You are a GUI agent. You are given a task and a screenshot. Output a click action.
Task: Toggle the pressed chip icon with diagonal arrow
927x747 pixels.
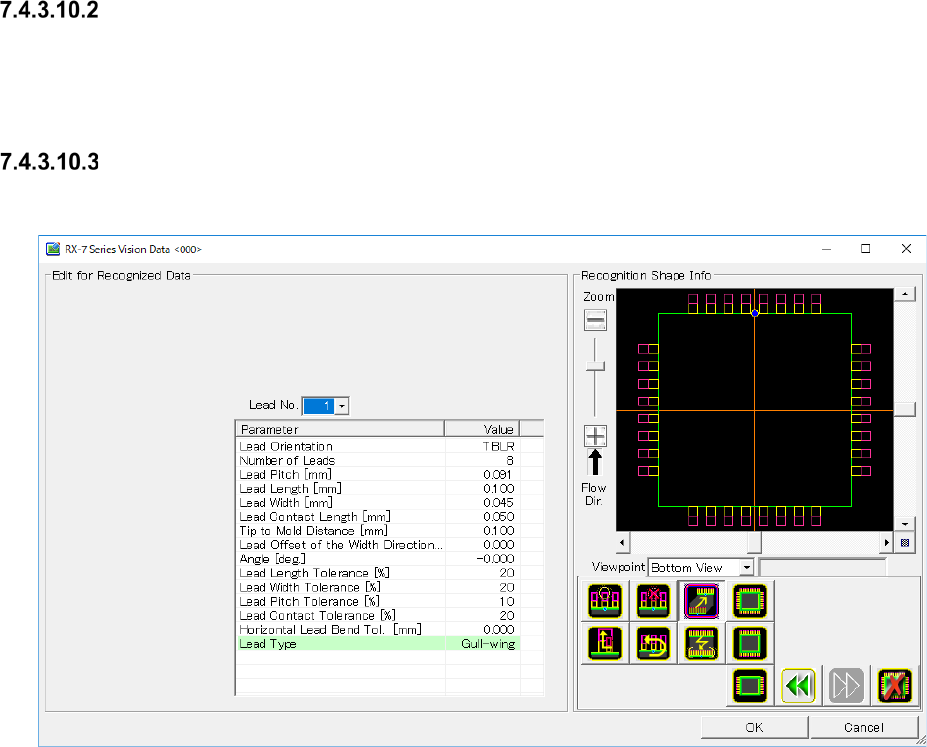[701, 599]
